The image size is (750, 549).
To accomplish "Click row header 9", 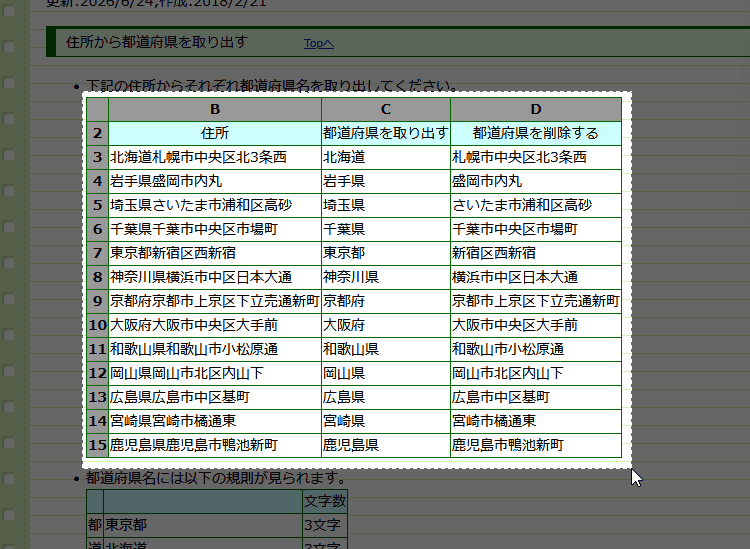I will point(98,301).
